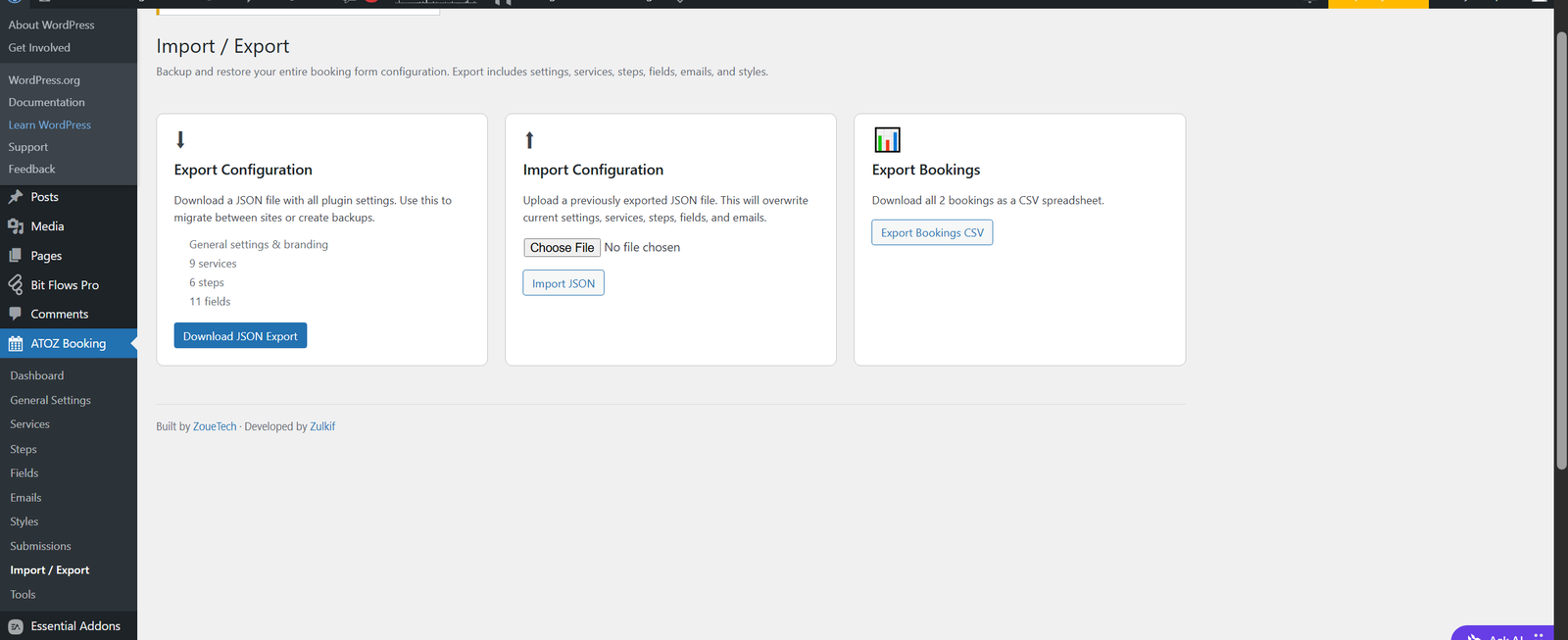This screenshot has height=640, width=1568.
Task: Select Import / Export submenu item
Action: click(50, 569)
